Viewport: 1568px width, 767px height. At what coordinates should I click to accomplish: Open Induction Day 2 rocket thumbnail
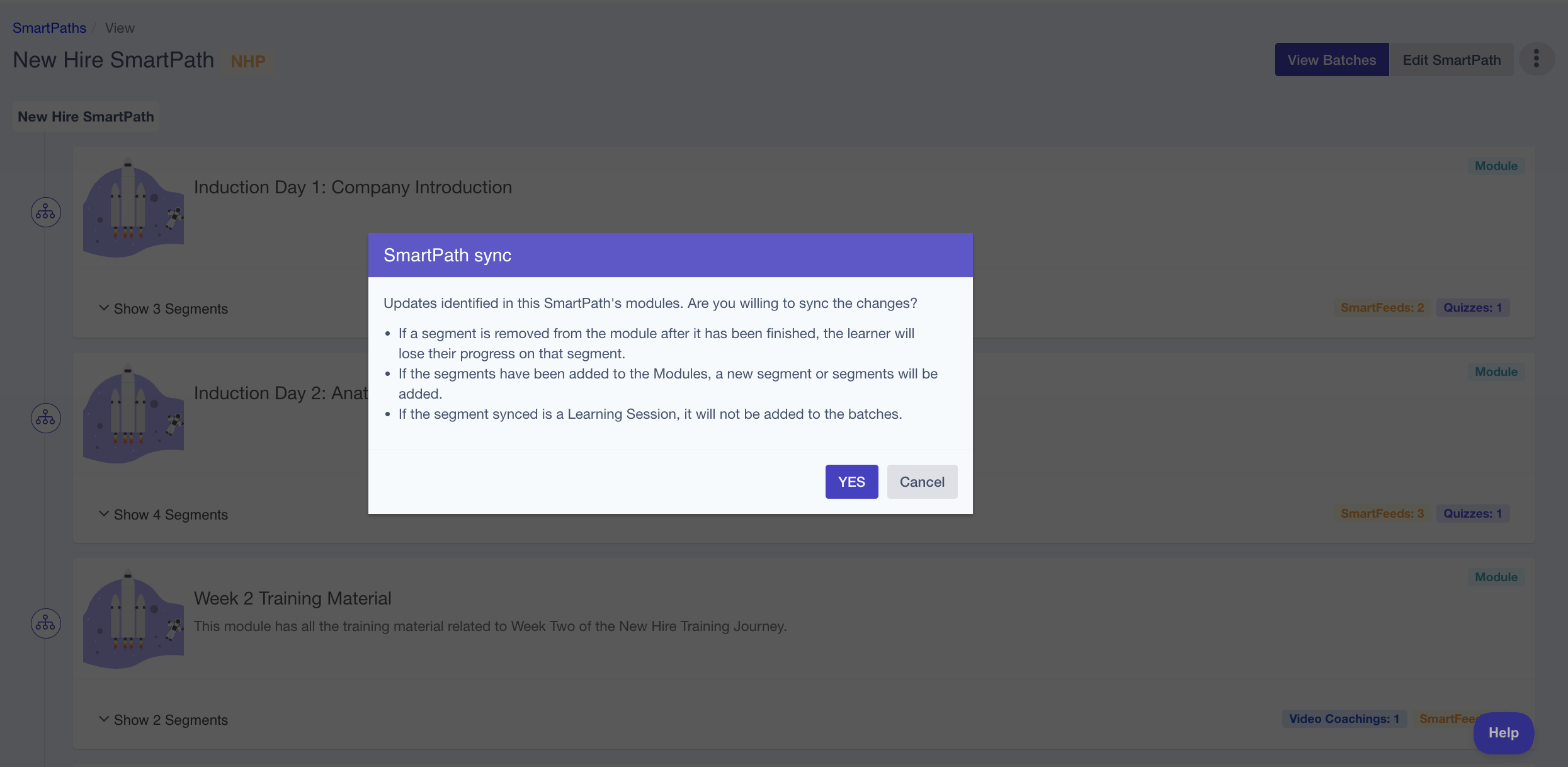(134, 414)
